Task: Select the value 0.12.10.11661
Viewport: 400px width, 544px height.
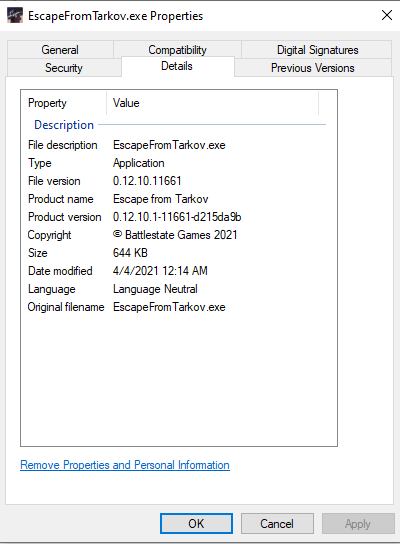Action: click(147, 181)
